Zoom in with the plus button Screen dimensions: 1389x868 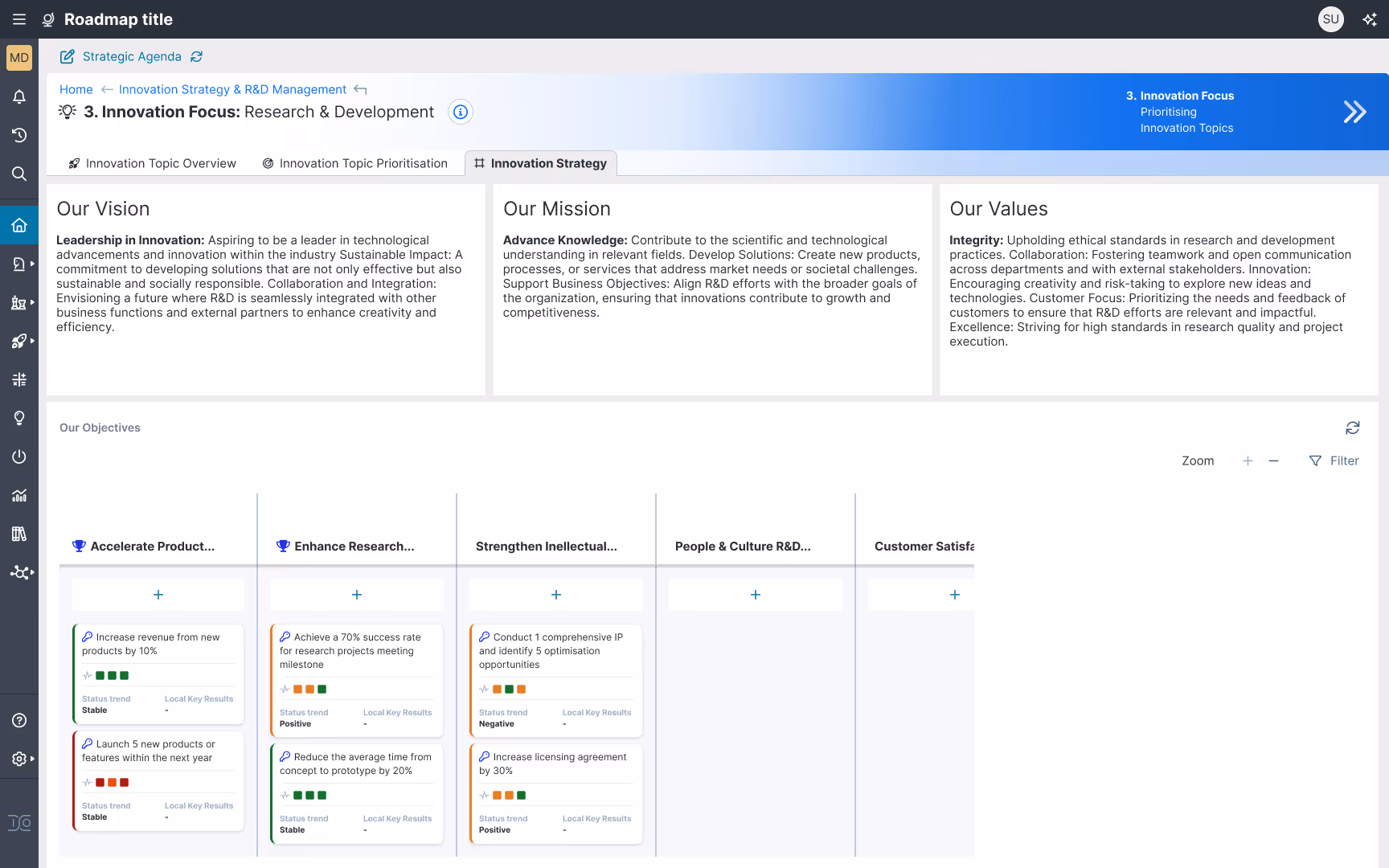1248,461
